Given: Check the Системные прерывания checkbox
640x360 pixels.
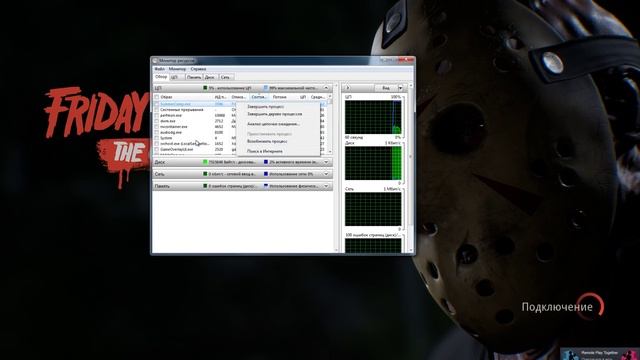Looking at the screenshot, I should [x=157, y=110].
